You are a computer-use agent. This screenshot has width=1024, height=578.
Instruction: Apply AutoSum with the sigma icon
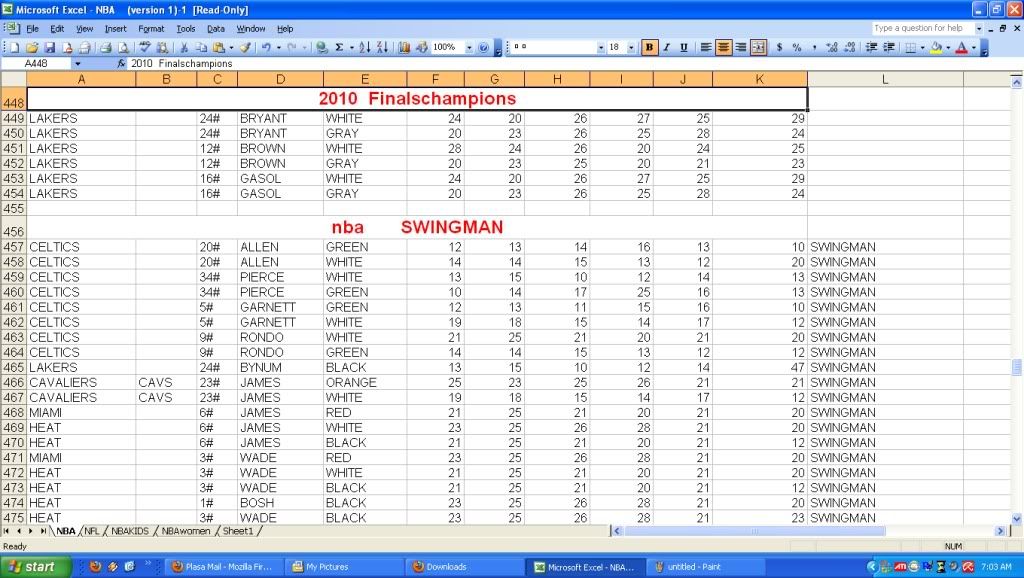point(339,47)
